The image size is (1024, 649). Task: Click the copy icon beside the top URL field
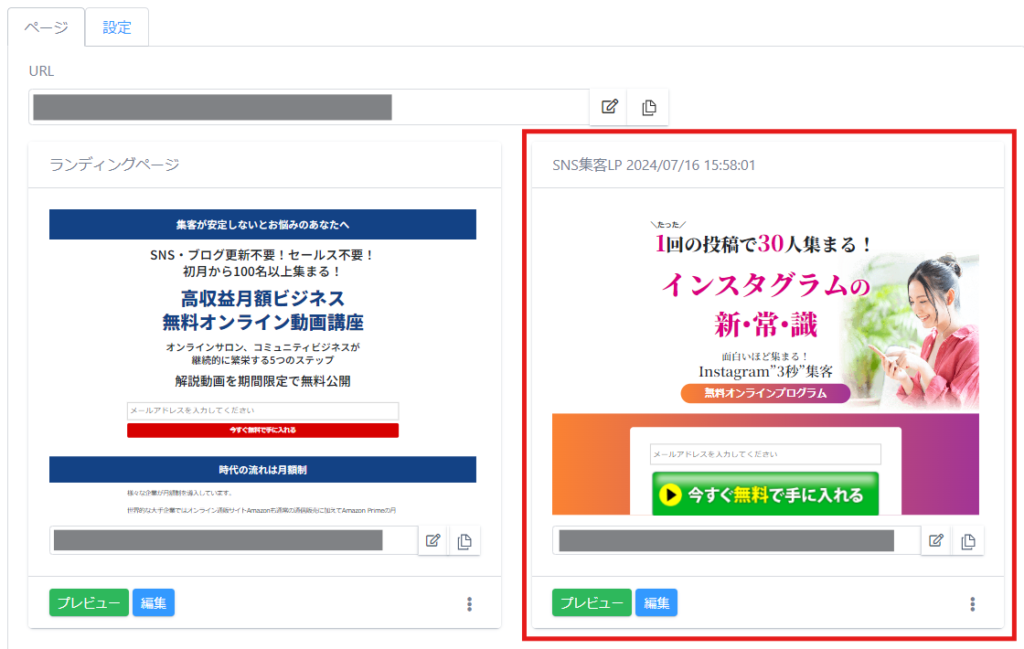(648, 107)
